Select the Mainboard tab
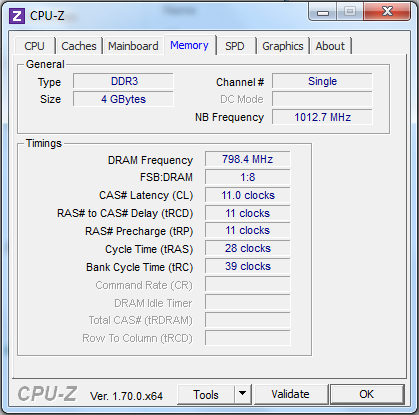Viewport: 419px width, 415px height. tap(133, 46)
